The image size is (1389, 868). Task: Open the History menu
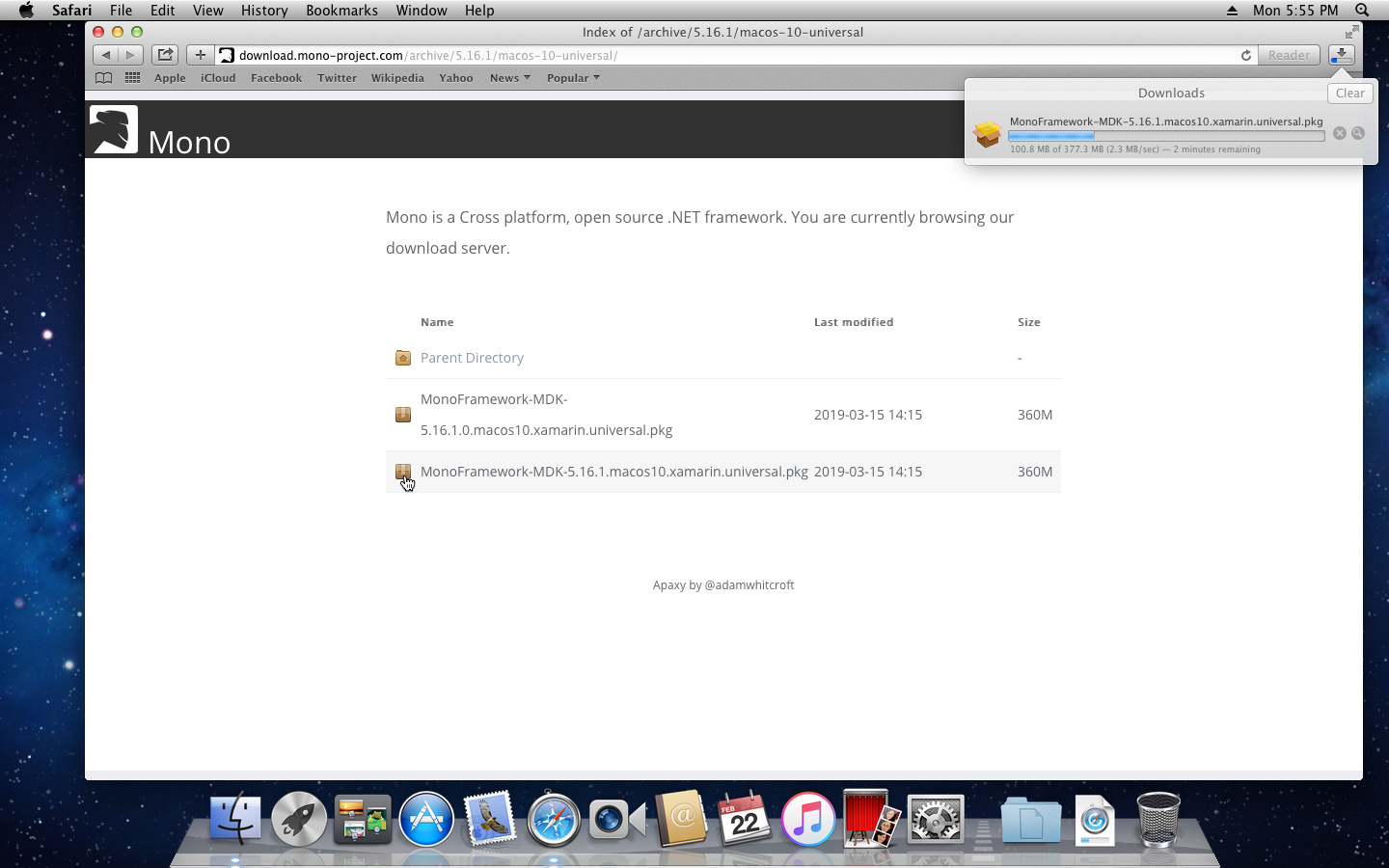pyautogui.click(x=263, y=11)
